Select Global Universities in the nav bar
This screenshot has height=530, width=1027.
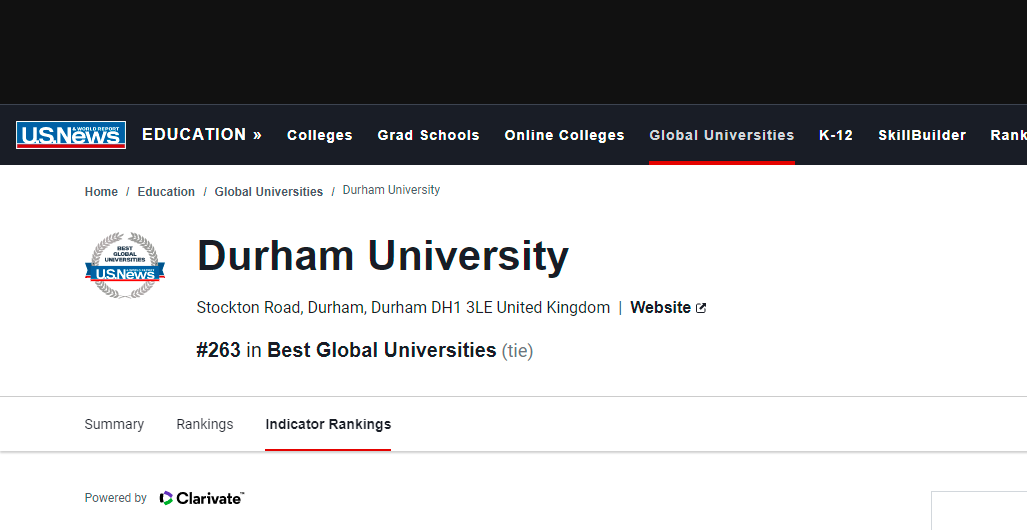[x=722, y=135]
